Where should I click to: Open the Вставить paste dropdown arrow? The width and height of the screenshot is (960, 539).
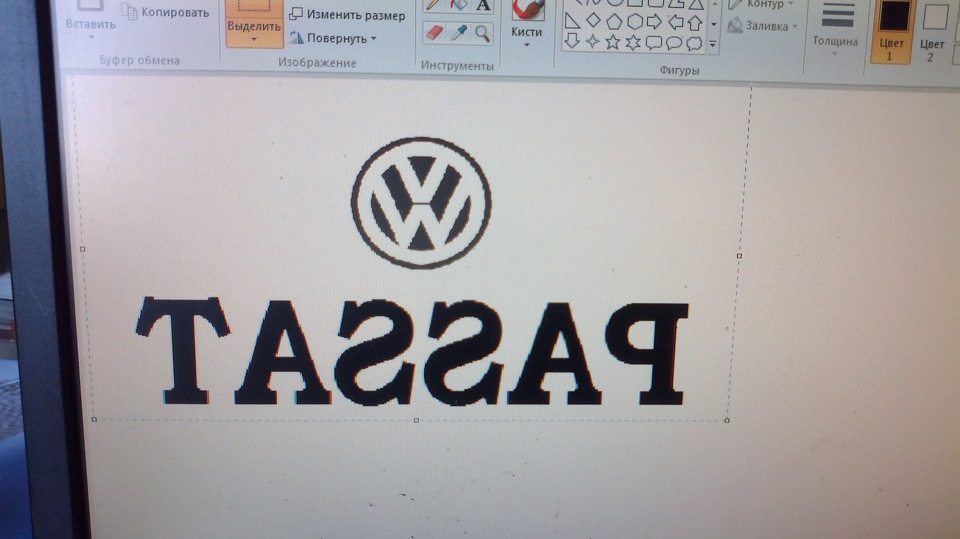coord(91,39)
